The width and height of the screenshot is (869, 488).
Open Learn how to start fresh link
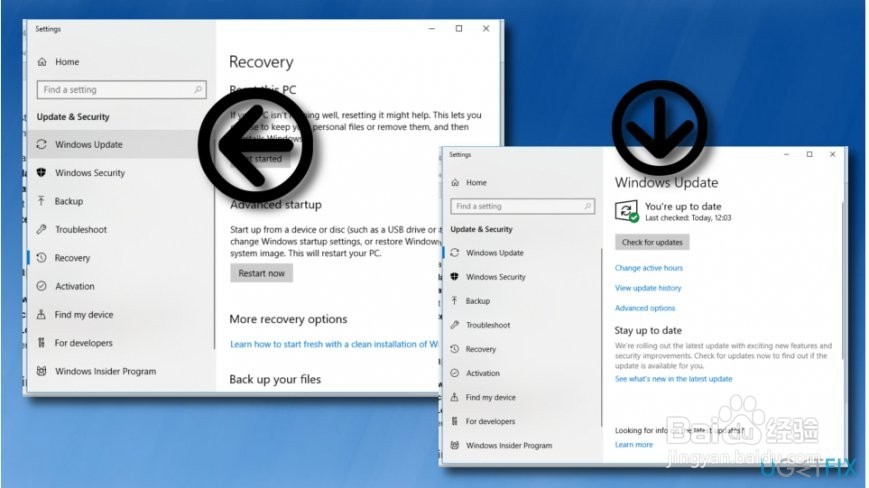(334, 344)
